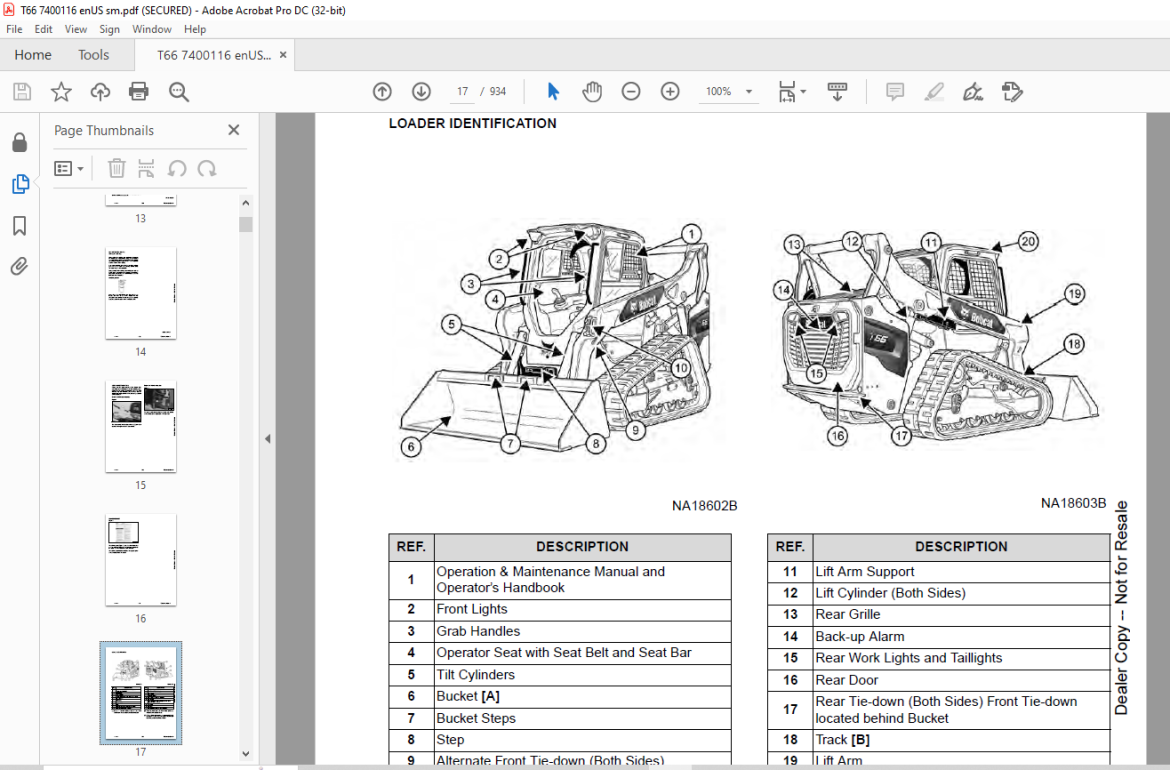Viewport: 1170px width, 770px height.
Task: Click the page number input field
Action: pyautogui.click(x=462, y=92)
